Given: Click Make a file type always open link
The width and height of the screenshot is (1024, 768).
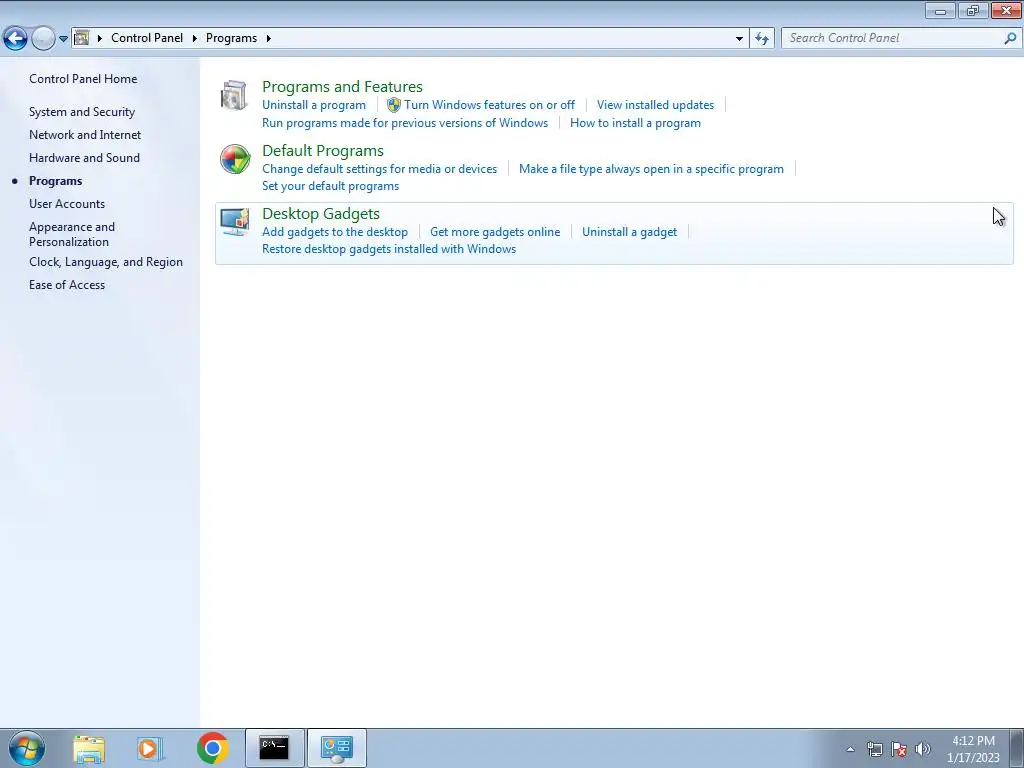Looking at the screenshot, I should pos(651,169).
